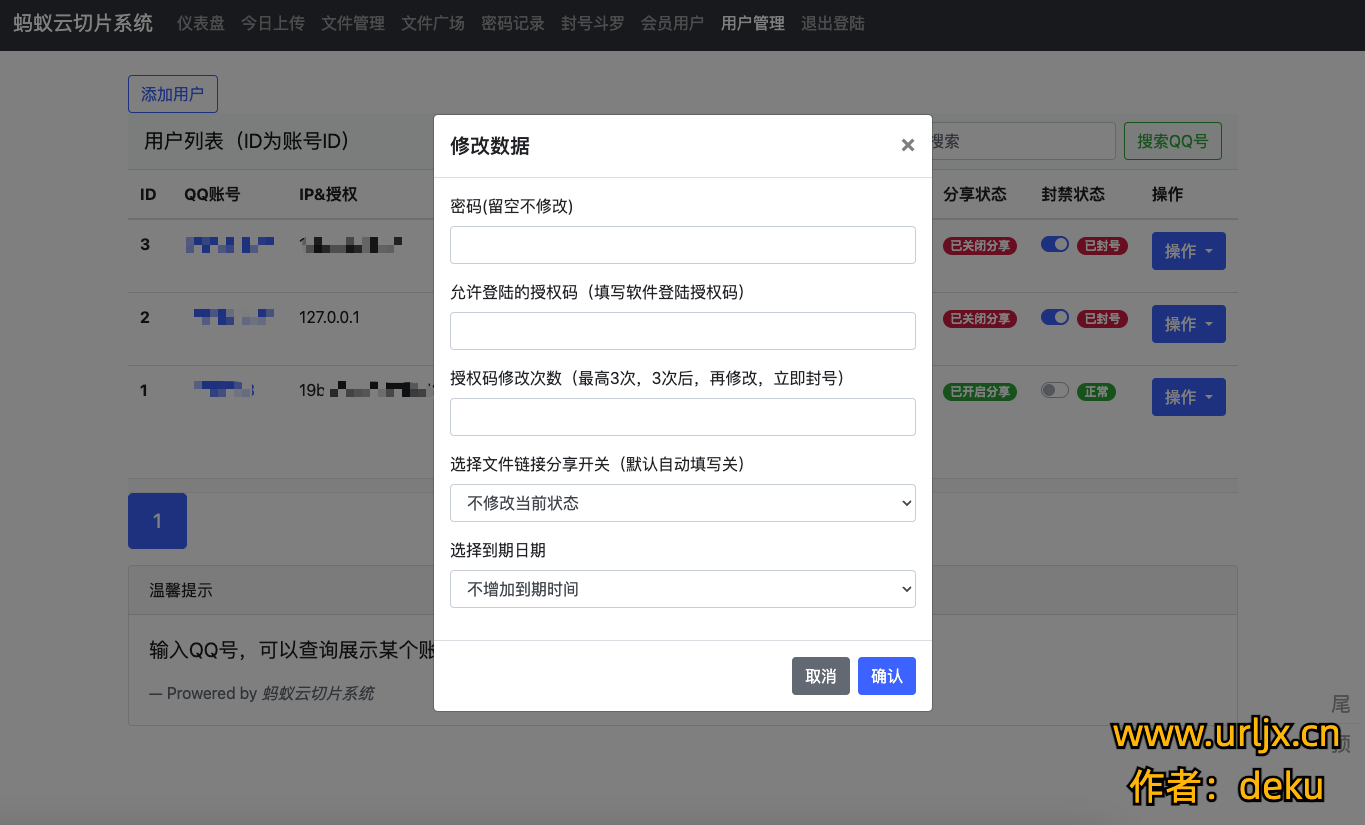Click the 蚂蚁云切片系统 brand title
Image resolution: width=1365 pixels, height=825 pixels.
(x=83, y=23)
